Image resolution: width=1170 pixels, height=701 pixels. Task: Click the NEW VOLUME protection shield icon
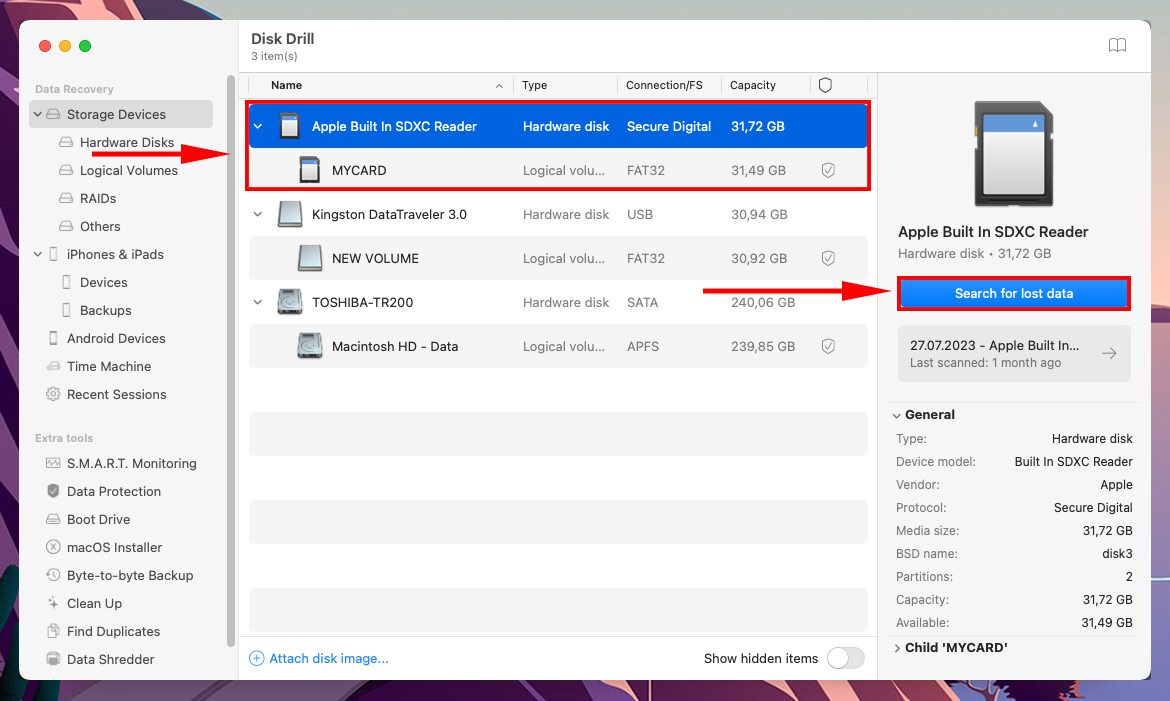click(828, 258)
